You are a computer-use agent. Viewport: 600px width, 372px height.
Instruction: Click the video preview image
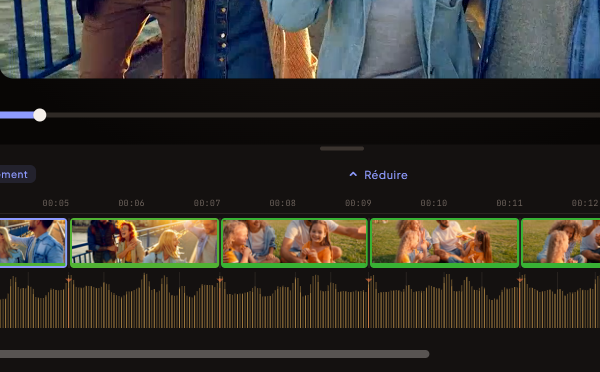pyautogui.click(x=300, y=39)
